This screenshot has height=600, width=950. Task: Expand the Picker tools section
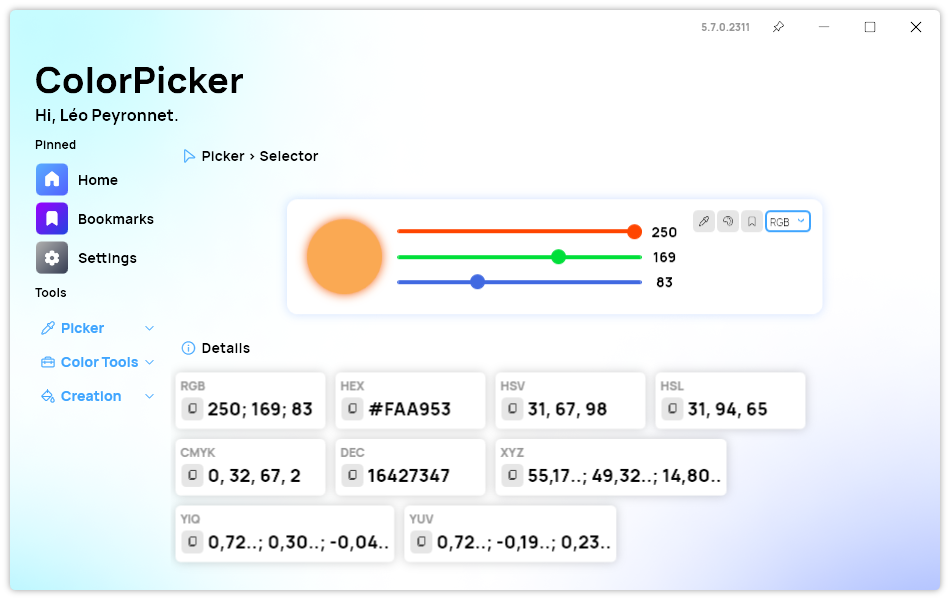149,328
